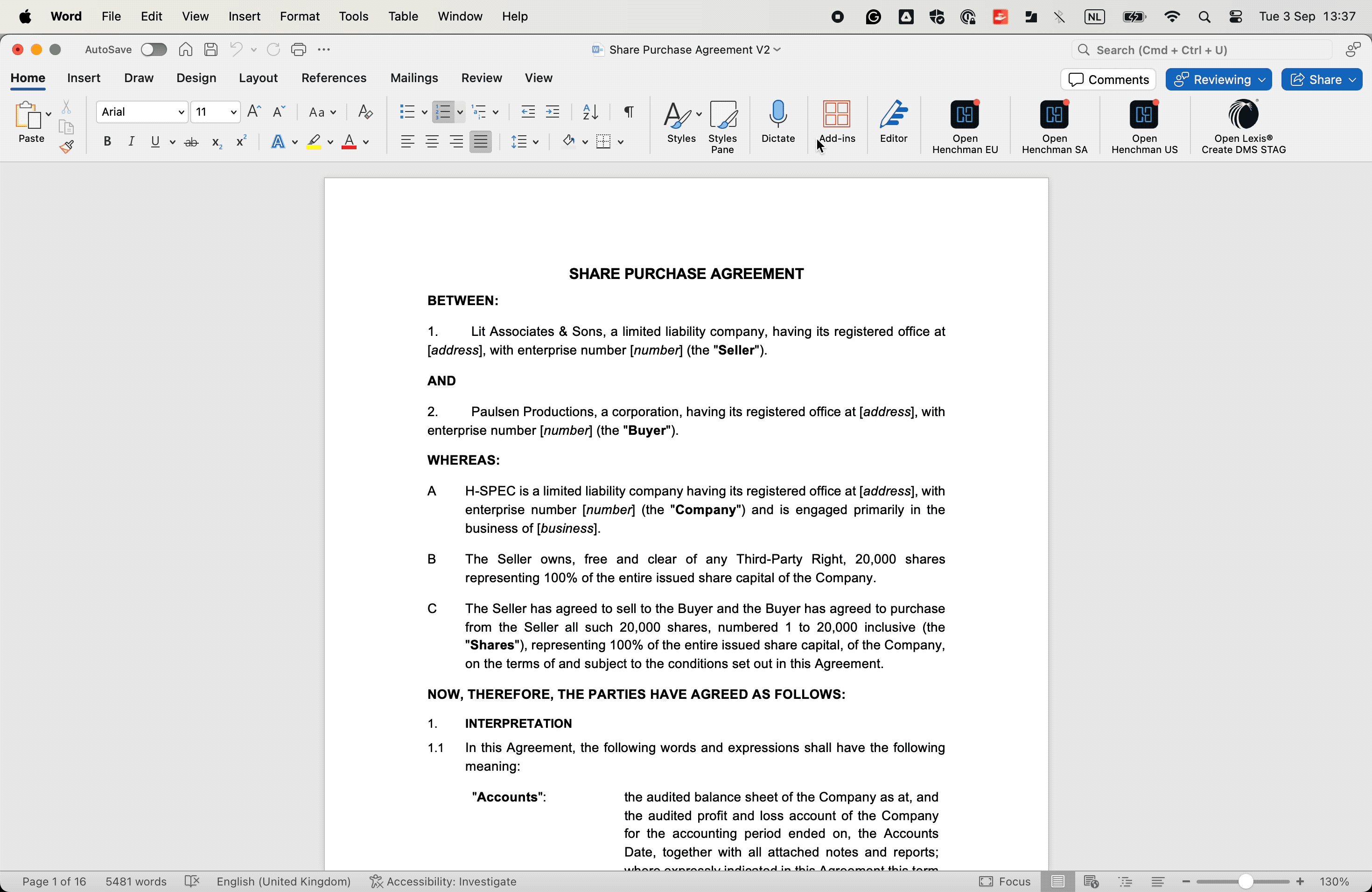Open the Reviewing mode dropdown

tap(1218, 79)
